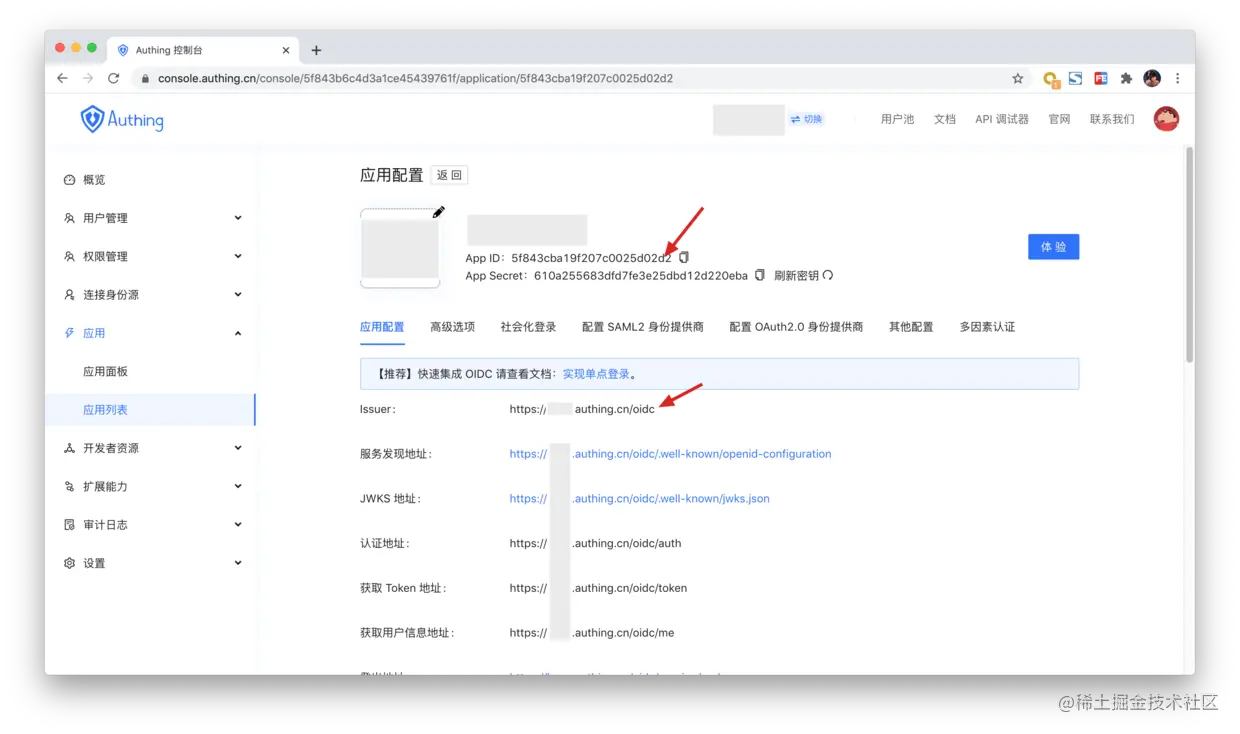
Task: Click the user info URL ending /oidc/me
Action: [592, 633]
